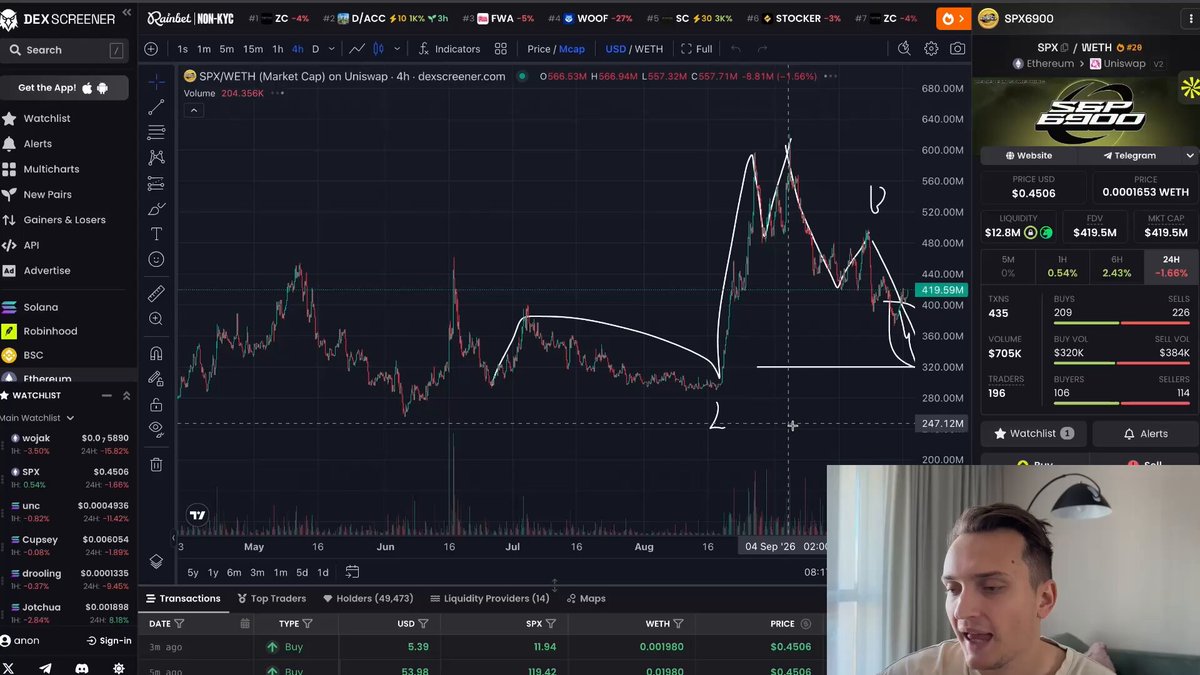Toggle lock all drawing tools
The image size is (1200, 675).
(x=156, y=405)
